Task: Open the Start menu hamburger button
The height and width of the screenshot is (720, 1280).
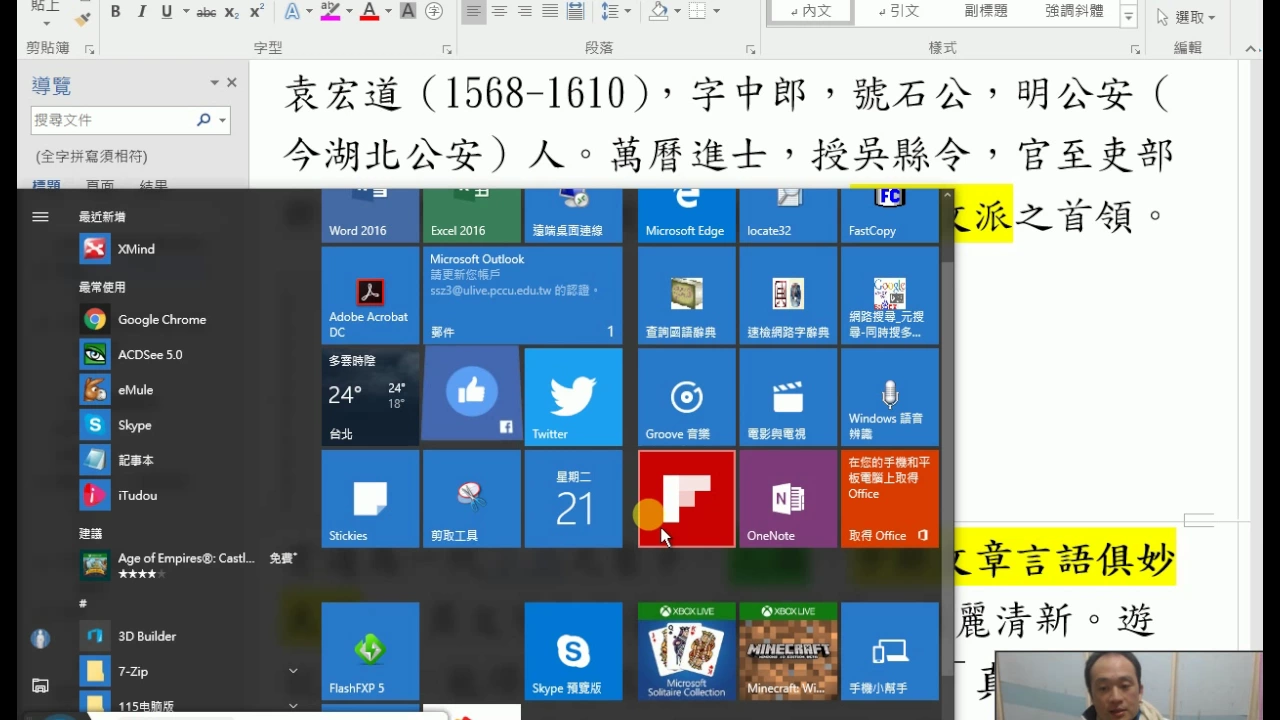Action: tap(40, 216)
